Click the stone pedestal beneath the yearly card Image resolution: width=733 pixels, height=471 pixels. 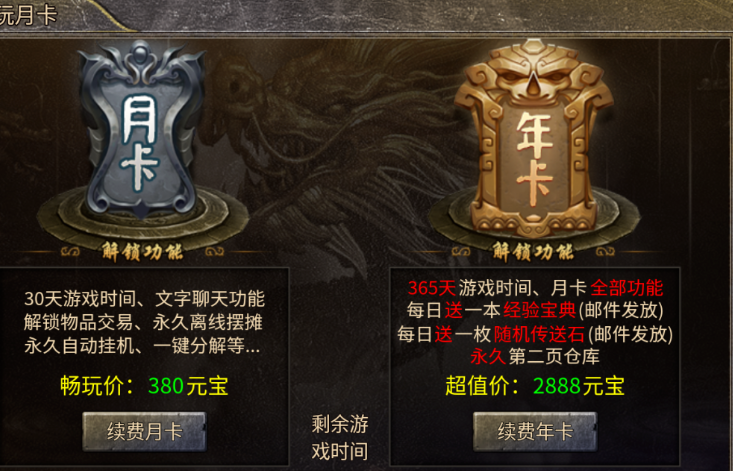pyautogui.click(x=534, y=220)
